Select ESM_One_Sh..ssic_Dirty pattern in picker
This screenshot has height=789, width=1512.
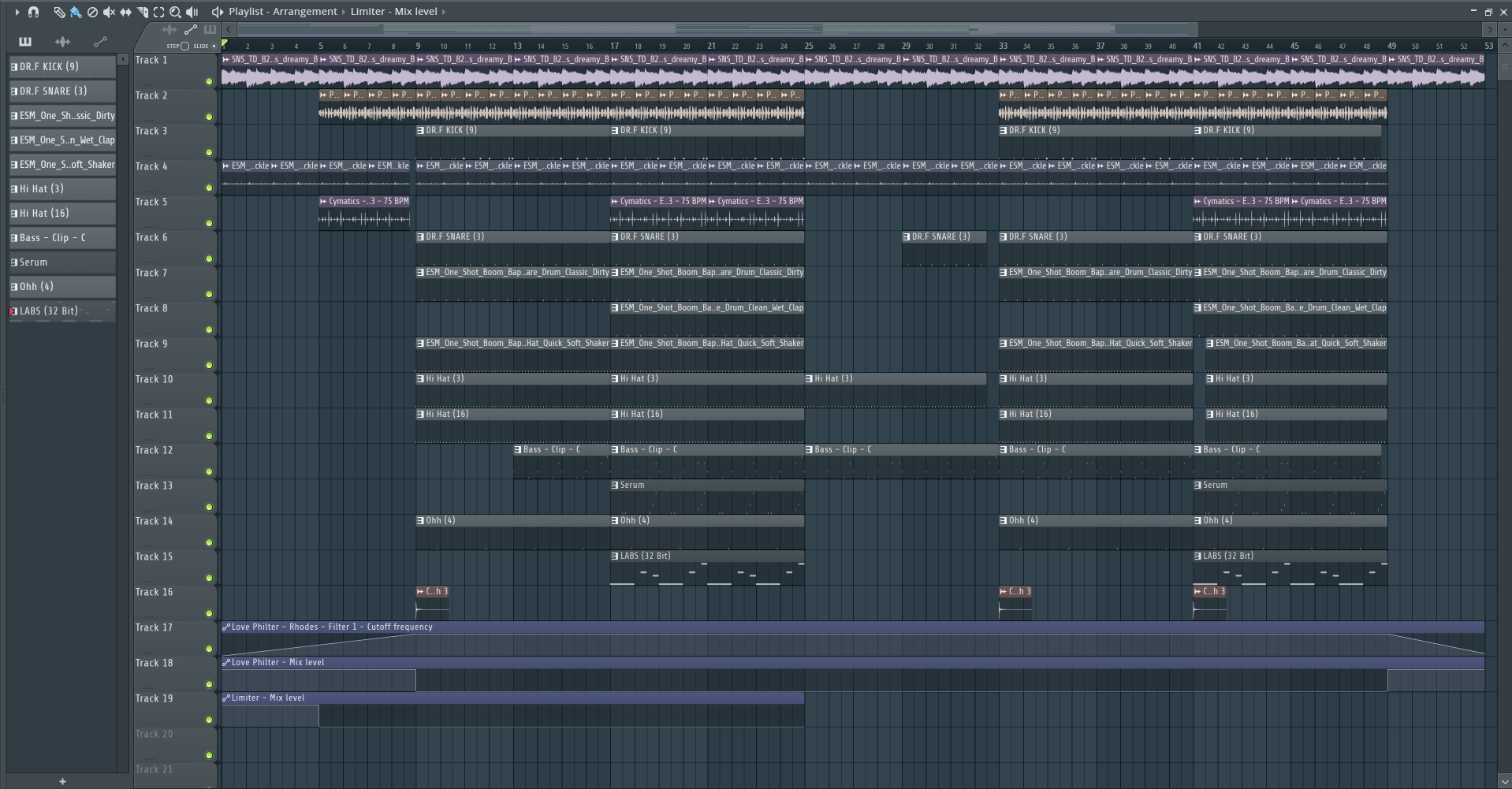[62, 116]
